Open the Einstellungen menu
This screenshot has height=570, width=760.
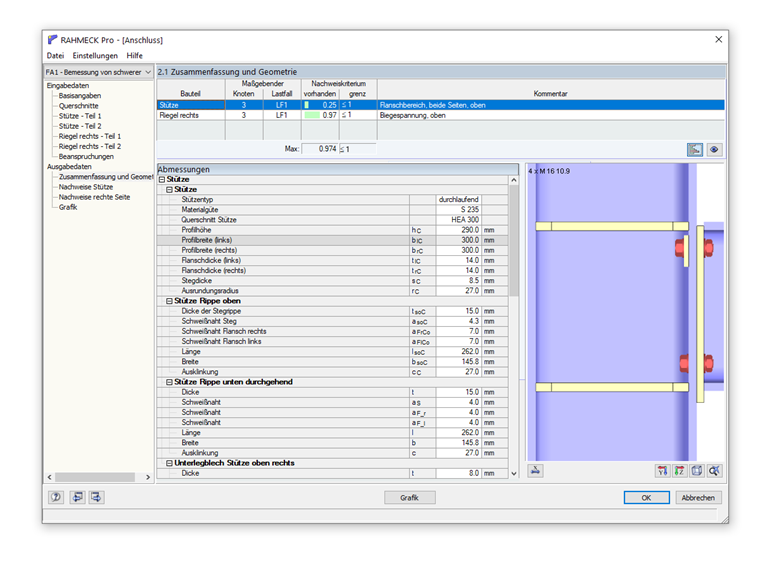(95, 56)
